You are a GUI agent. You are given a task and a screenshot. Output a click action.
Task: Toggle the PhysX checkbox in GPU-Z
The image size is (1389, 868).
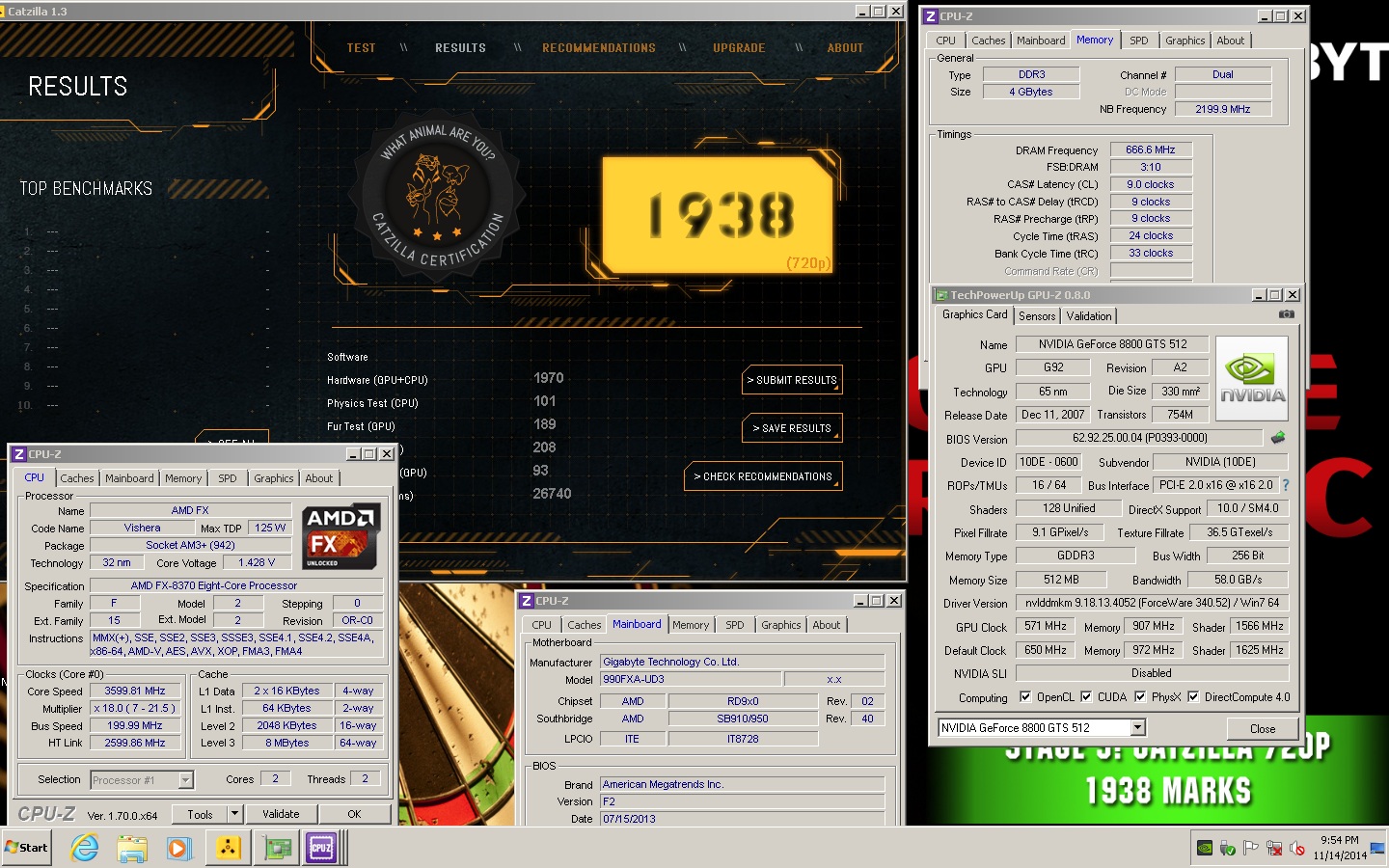point(1140,697)
